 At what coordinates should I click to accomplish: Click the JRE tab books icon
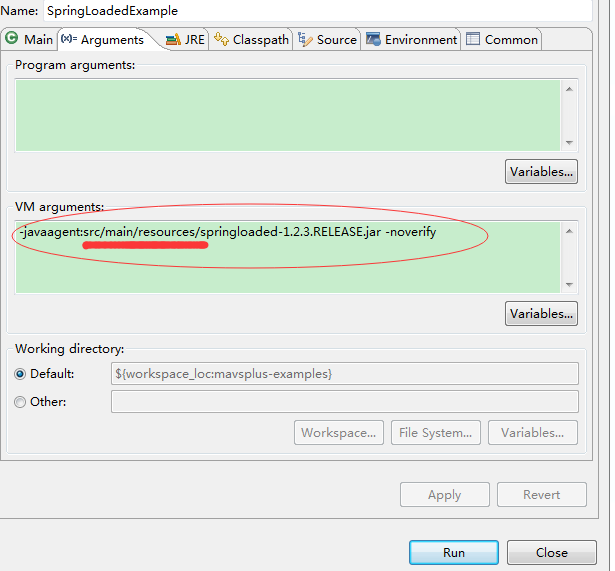click(x=173, y=39)
